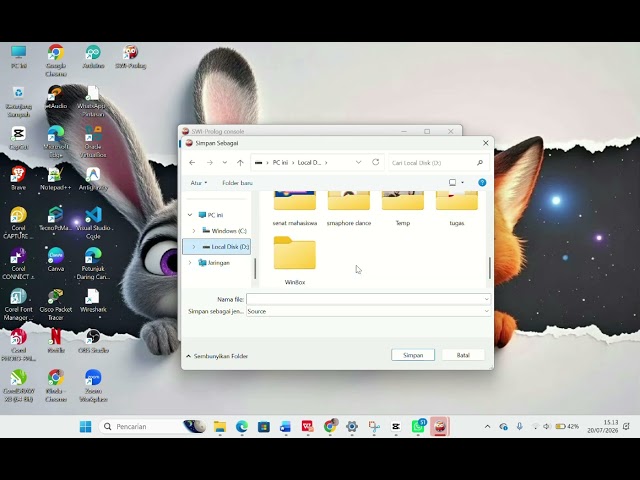Open the view options dropdown arrow
The height and width of the screenshot is (480, 640).
[x=462, y=182]
